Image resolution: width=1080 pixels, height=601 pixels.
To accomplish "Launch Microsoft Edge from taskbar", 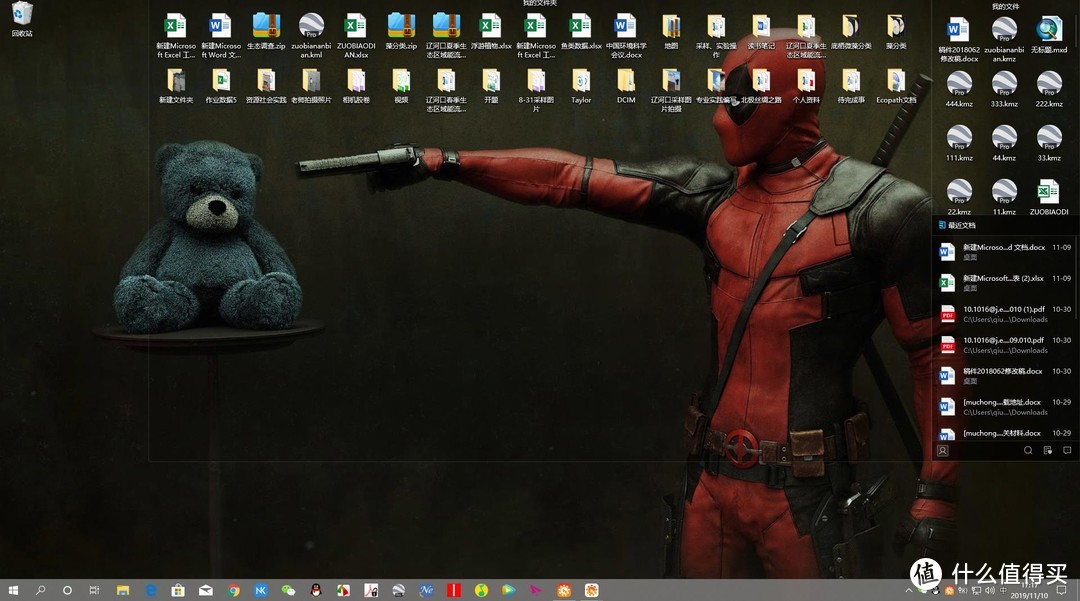I will pos(151,590).
